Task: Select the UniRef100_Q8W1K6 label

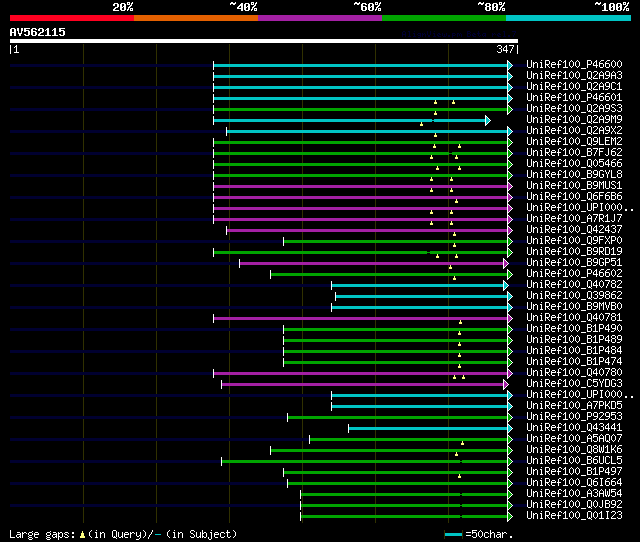Action: point(574,450)
